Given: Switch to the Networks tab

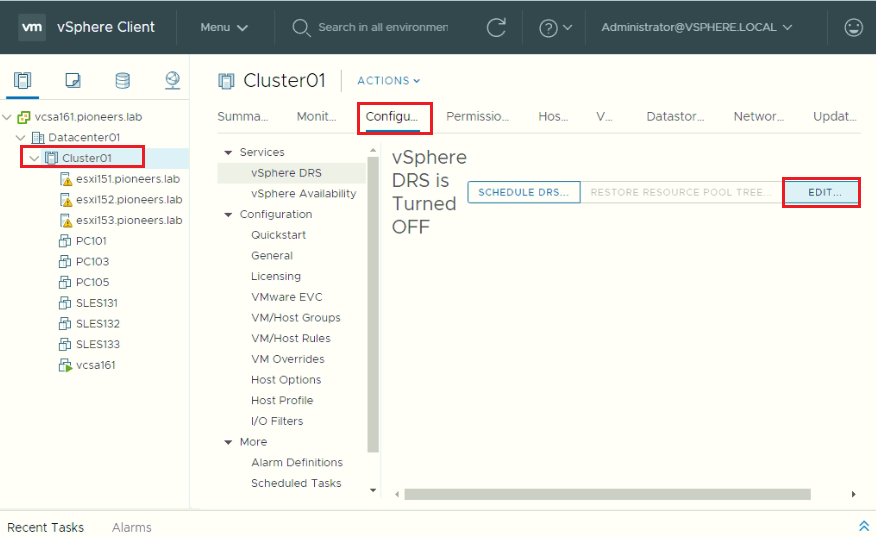Looking at the screenshot, I should tap(759, 117).
